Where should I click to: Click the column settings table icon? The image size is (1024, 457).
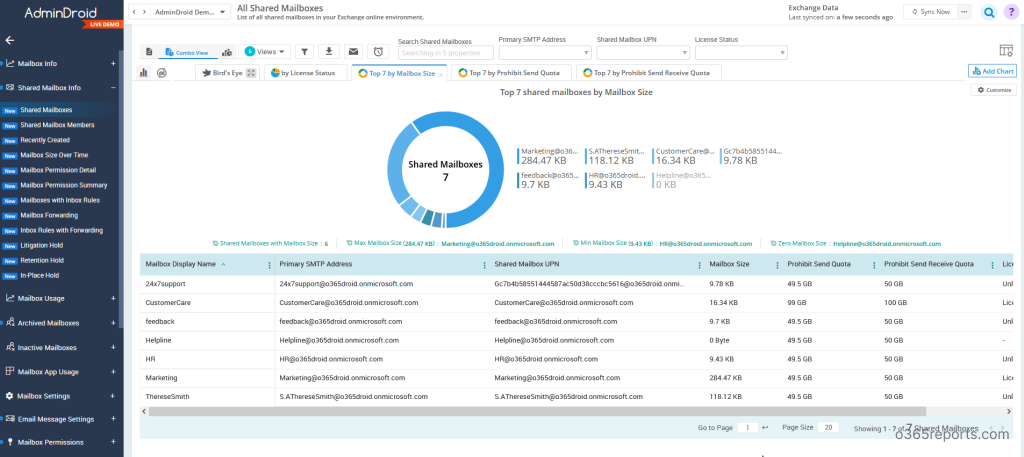(1006, 50)
